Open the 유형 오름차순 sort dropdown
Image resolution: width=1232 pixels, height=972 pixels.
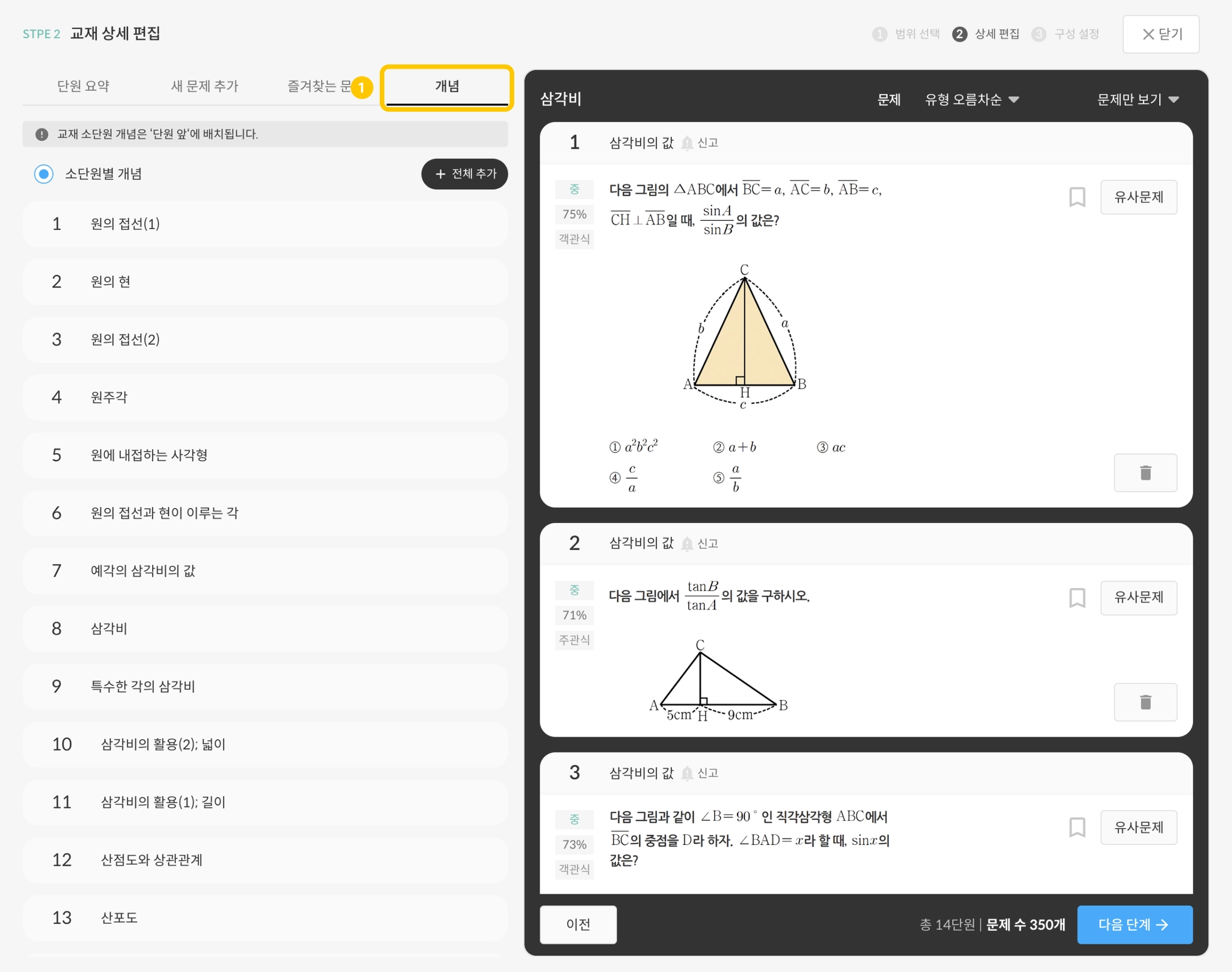point(972,99)
